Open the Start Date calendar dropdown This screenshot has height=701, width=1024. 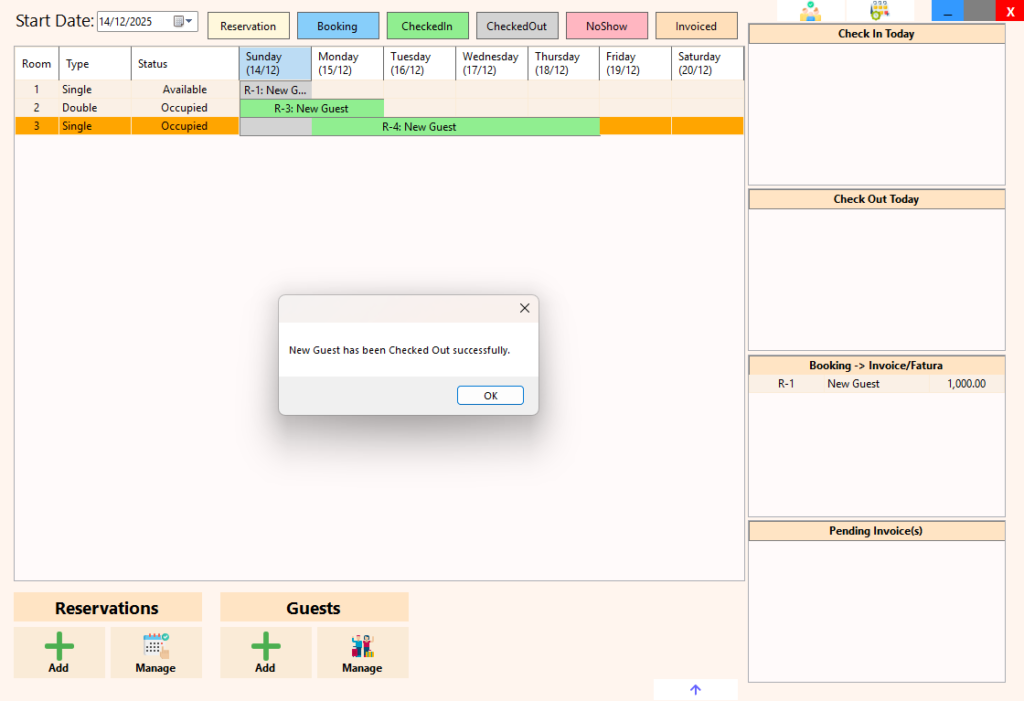183,22
